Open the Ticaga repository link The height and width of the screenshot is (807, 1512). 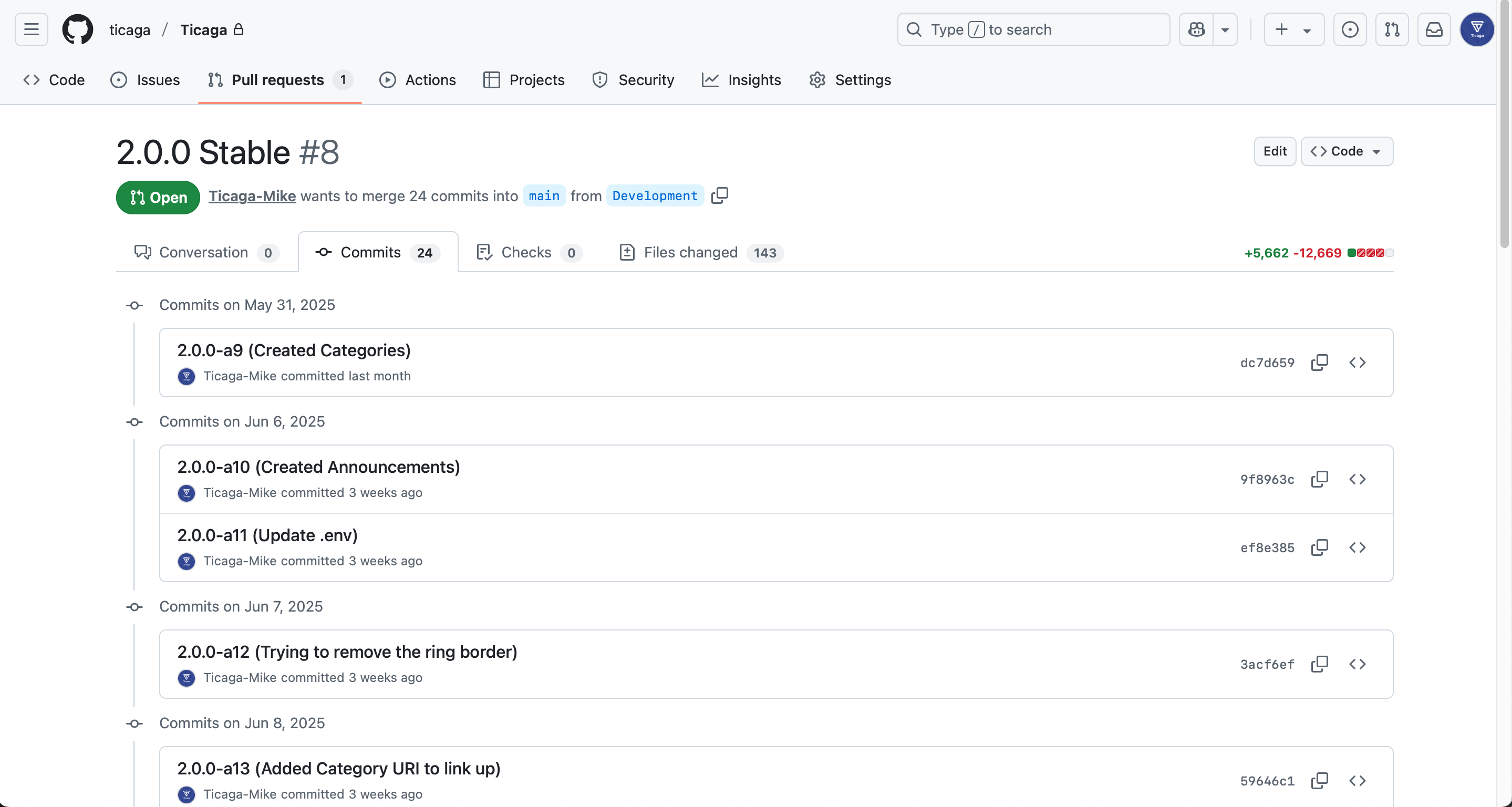tap(203, 30)
